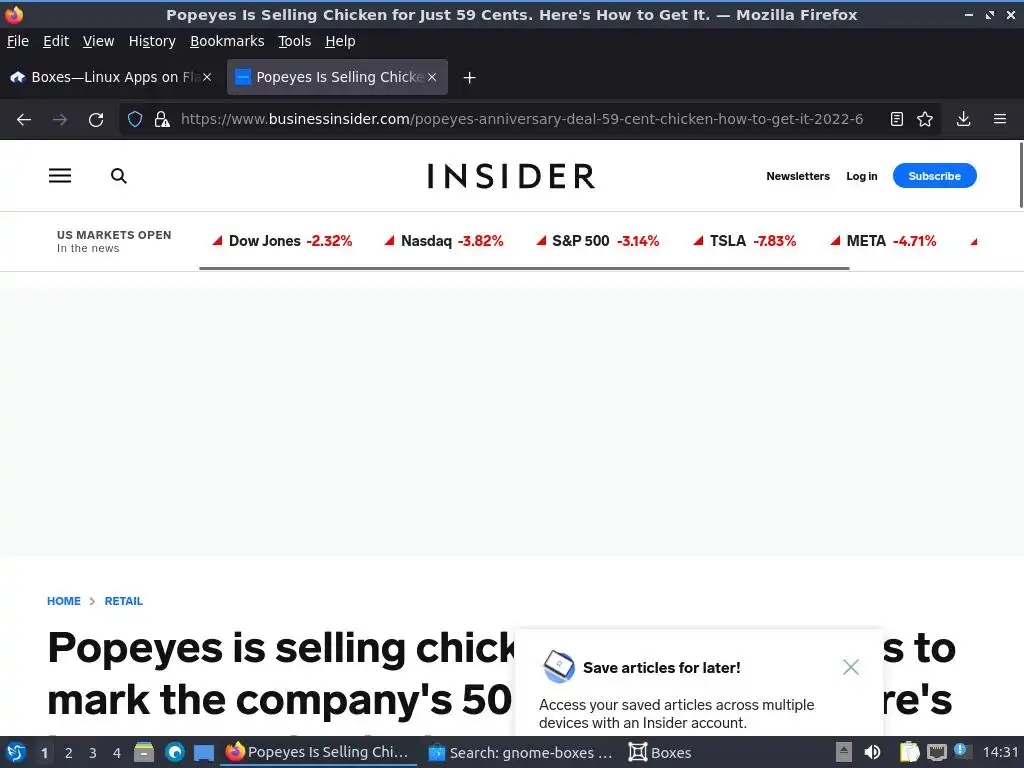The height and width of the screenshot is (768, 1024).
Task: Click the 'Save articles for later!' heading
Action: pyautogui.click(x=662, y=667)
